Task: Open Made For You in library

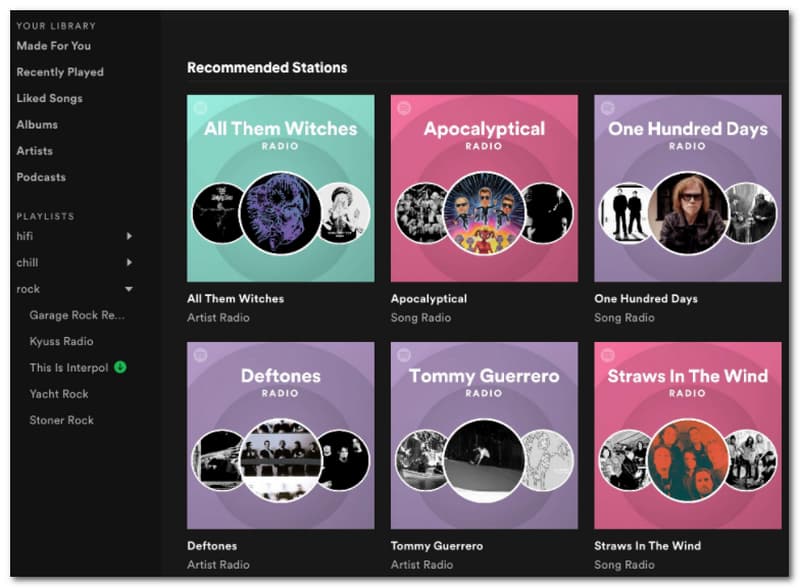Action: click(54, 46)
